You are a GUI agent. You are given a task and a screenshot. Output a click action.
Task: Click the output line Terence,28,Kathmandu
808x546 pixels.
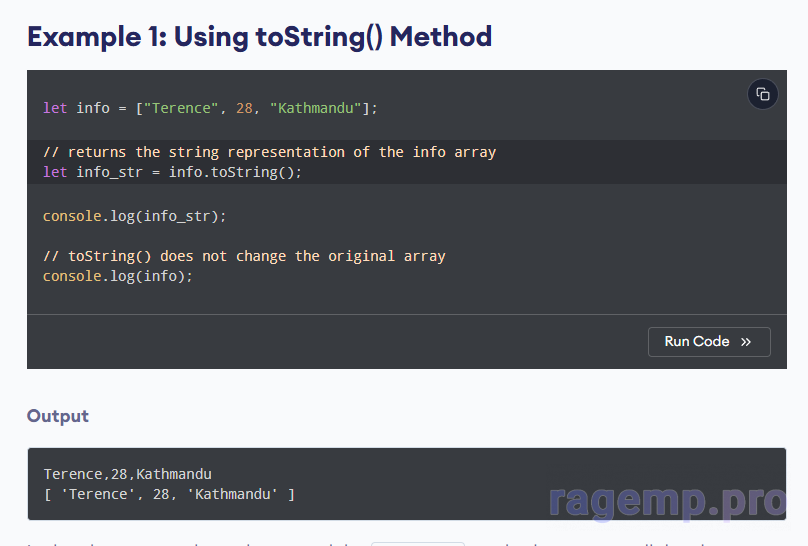click(x=127, y=474)
